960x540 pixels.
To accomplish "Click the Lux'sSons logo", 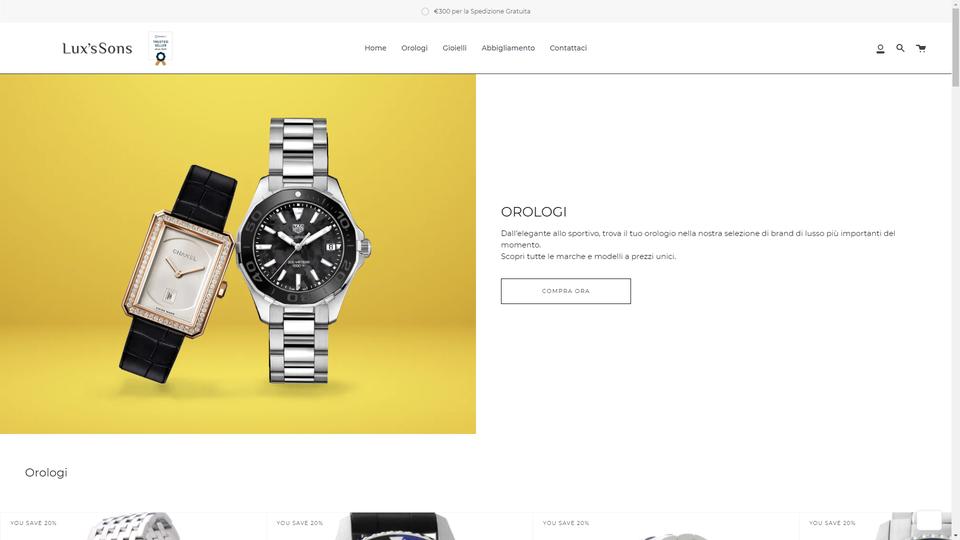I will 97,48.
